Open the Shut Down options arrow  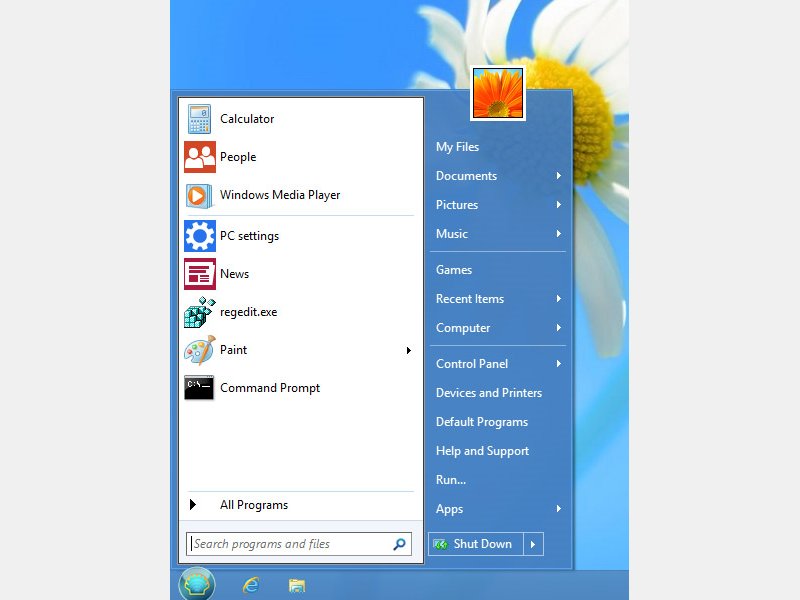[x=533, y=544]
